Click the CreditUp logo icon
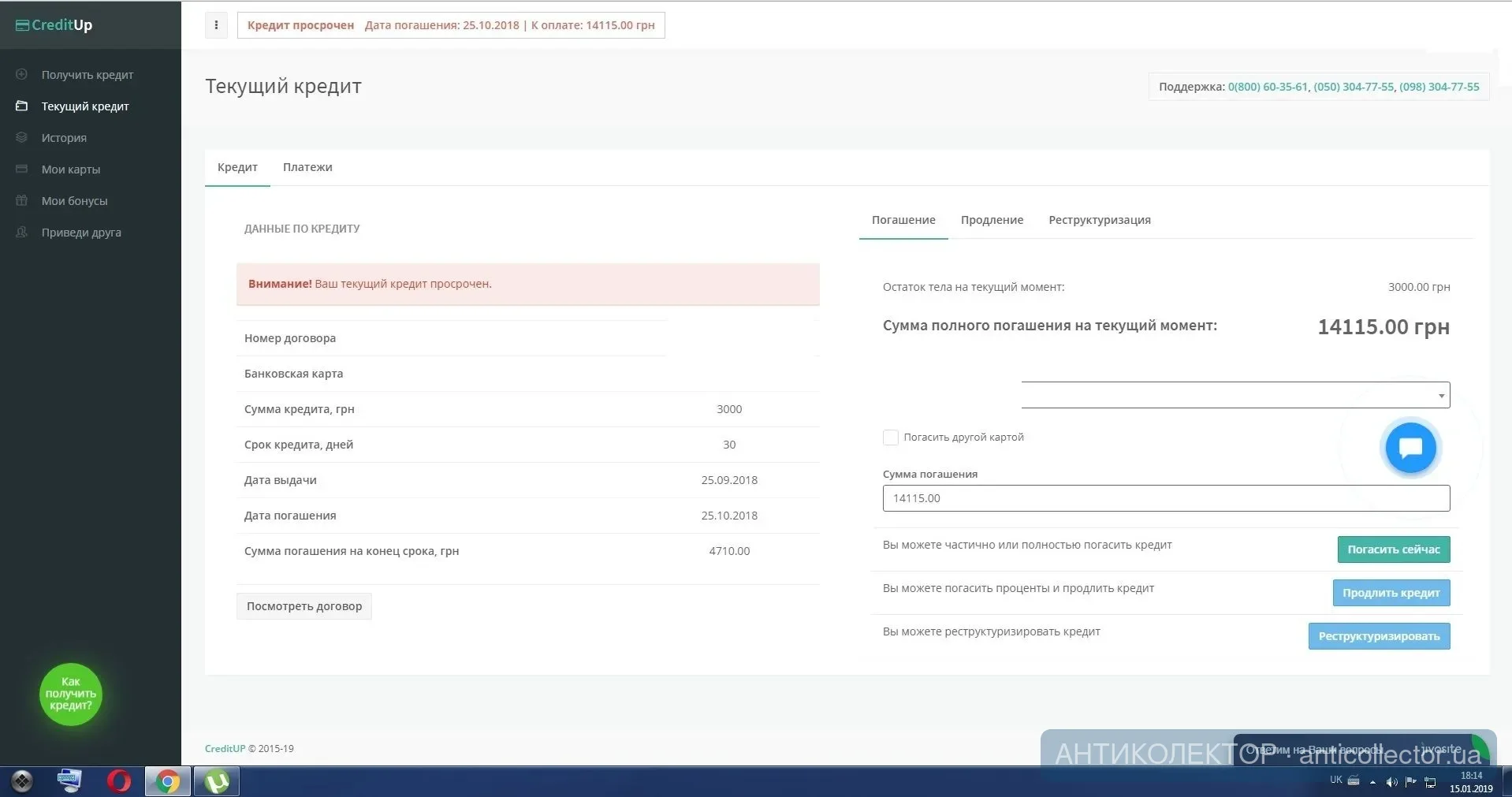Image resolution: width=1512 pixels, height=797 pixels. (x=23, y=25)
